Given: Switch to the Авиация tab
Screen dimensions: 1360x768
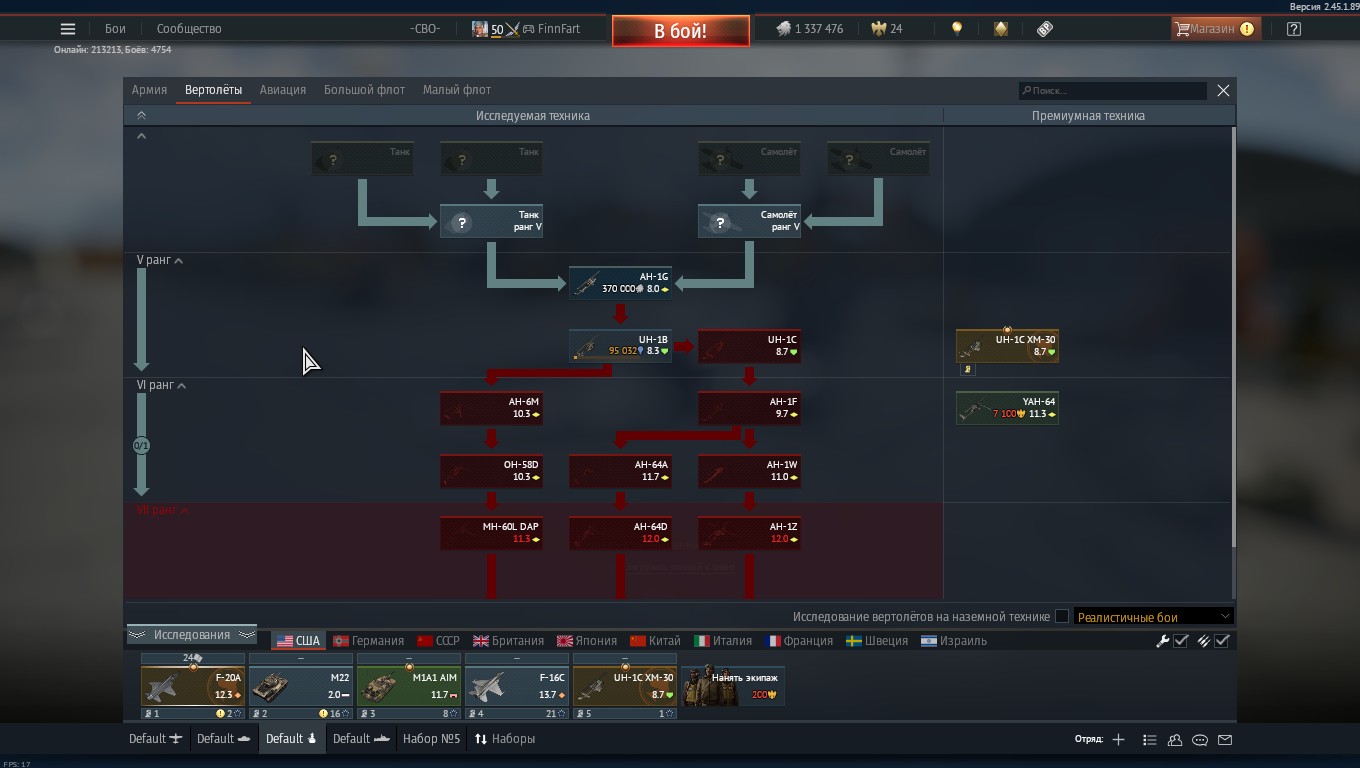Looking at the screenshot, I should [x=283, y=90].
